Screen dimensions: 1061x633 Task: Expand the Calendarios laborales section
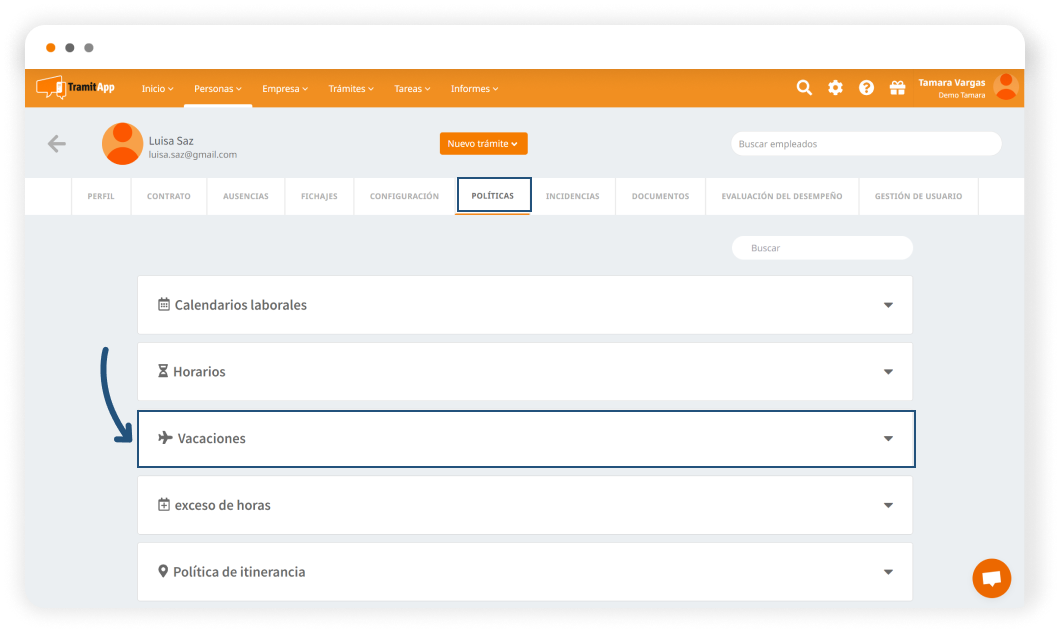point(524,305)
